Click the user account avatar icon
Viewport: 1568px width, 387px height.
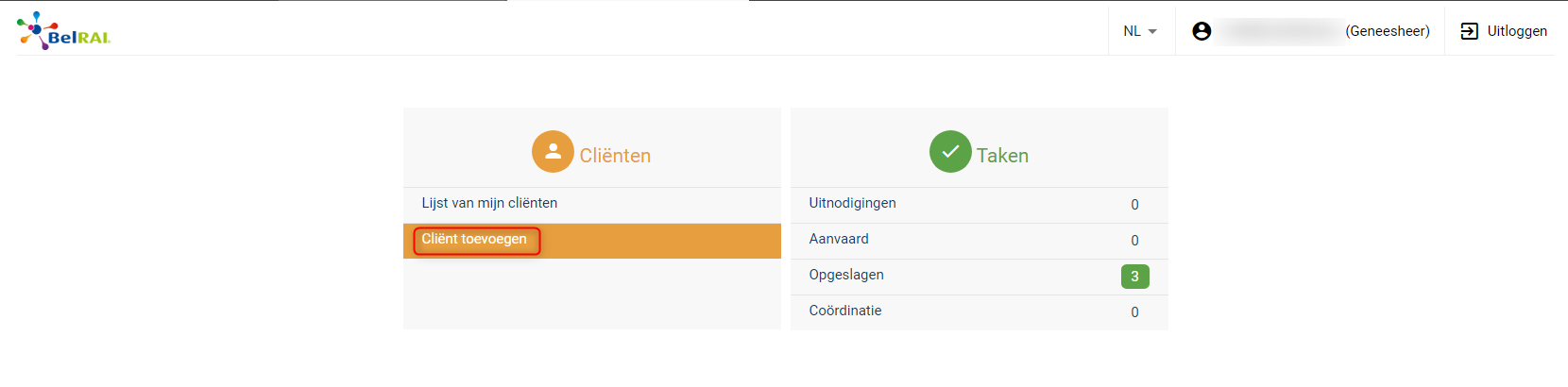(x=1202, y=31)
